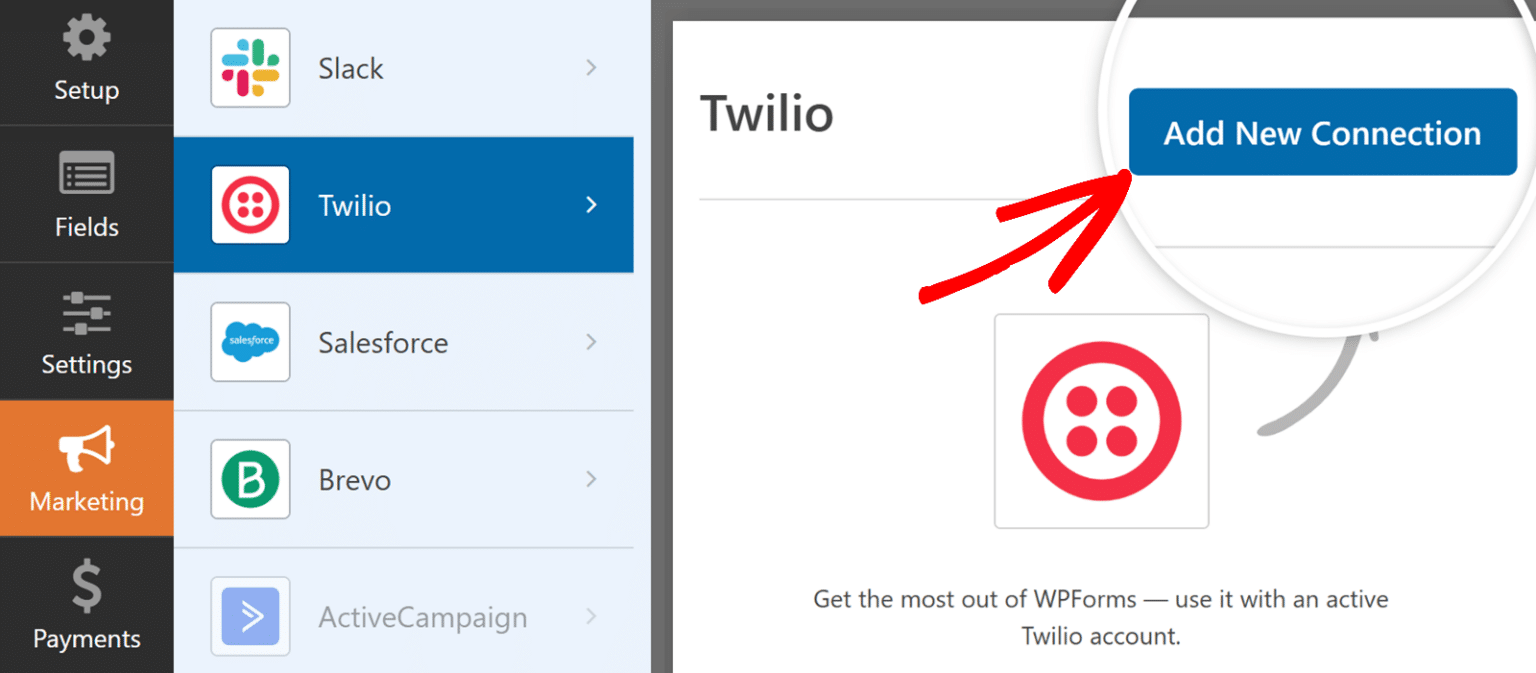Open Settings via the sliders icon
1536x673 pixels.
[x=85, y=312]
